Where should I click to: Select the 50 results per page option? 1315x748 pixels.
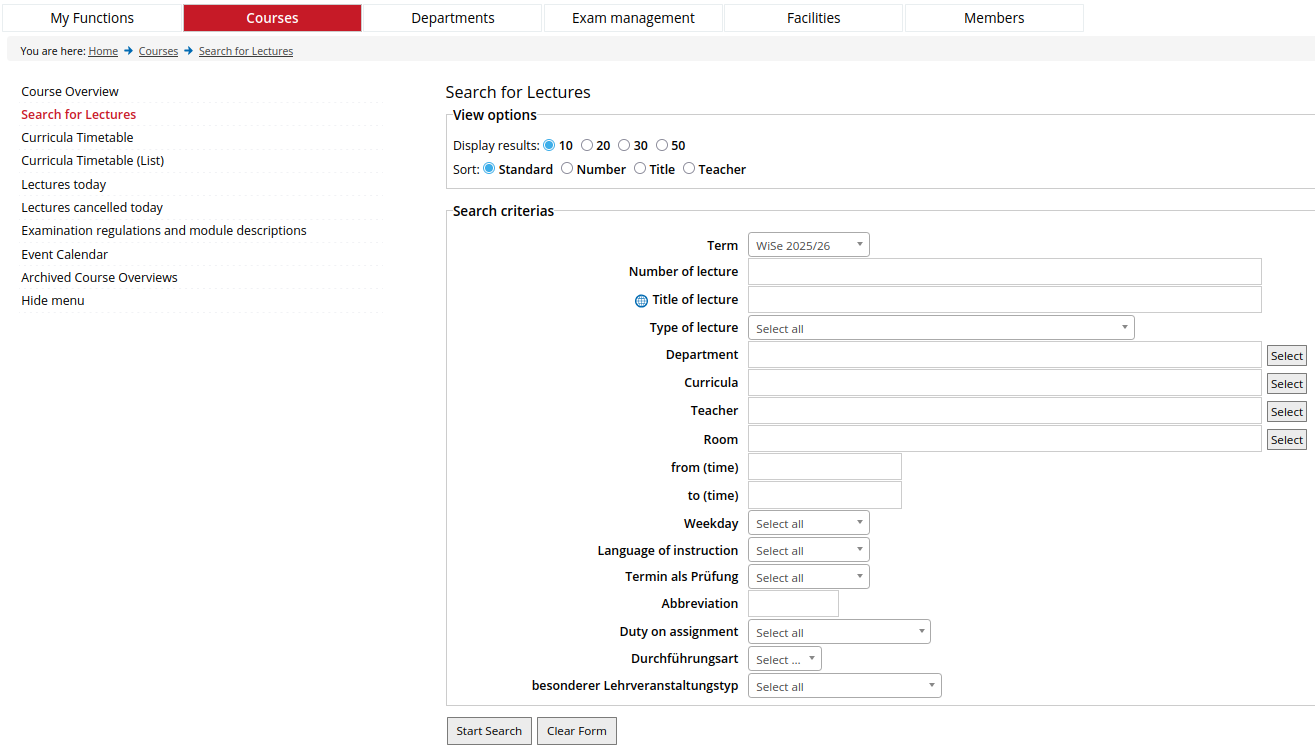click(660, 145)
